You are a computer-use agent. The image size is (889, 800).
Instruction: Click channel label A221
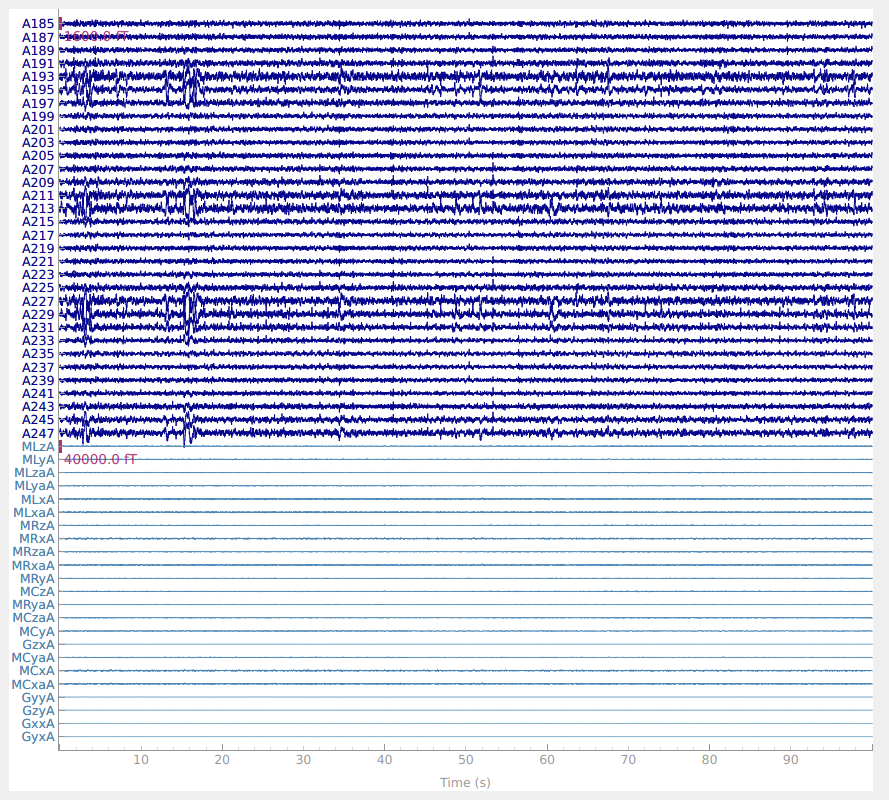coord(38,261)
